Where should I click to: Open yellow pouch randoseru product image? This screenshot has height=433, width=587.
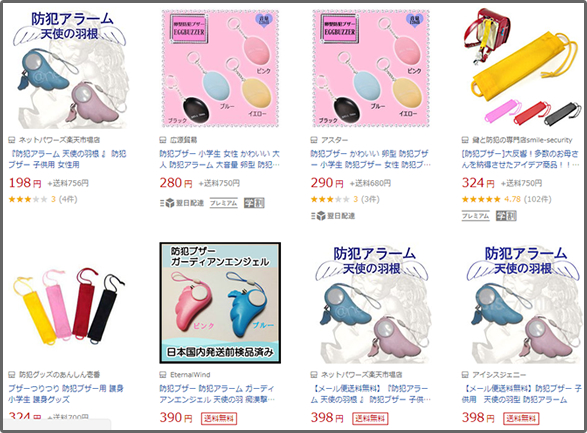521,67
